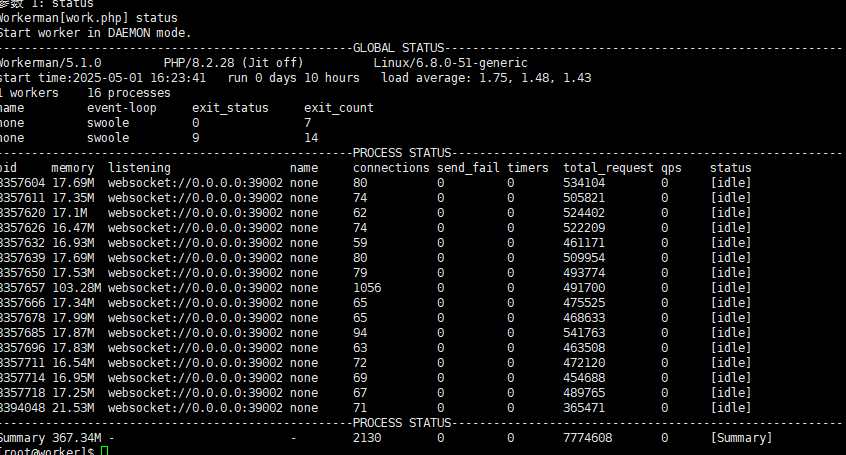Screen dimensions: 846x455
Task: Click the connections column header
Action: click(391, 168)
